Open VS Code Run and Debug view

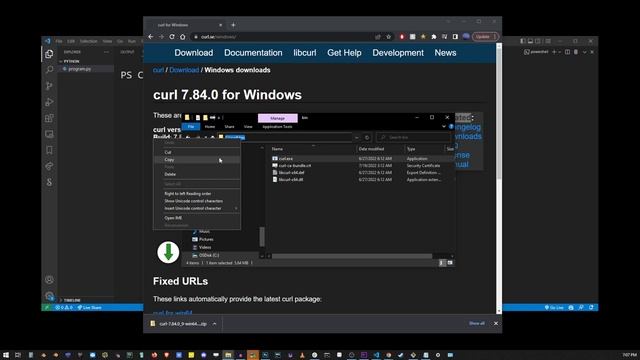click(x=49, y=102)
